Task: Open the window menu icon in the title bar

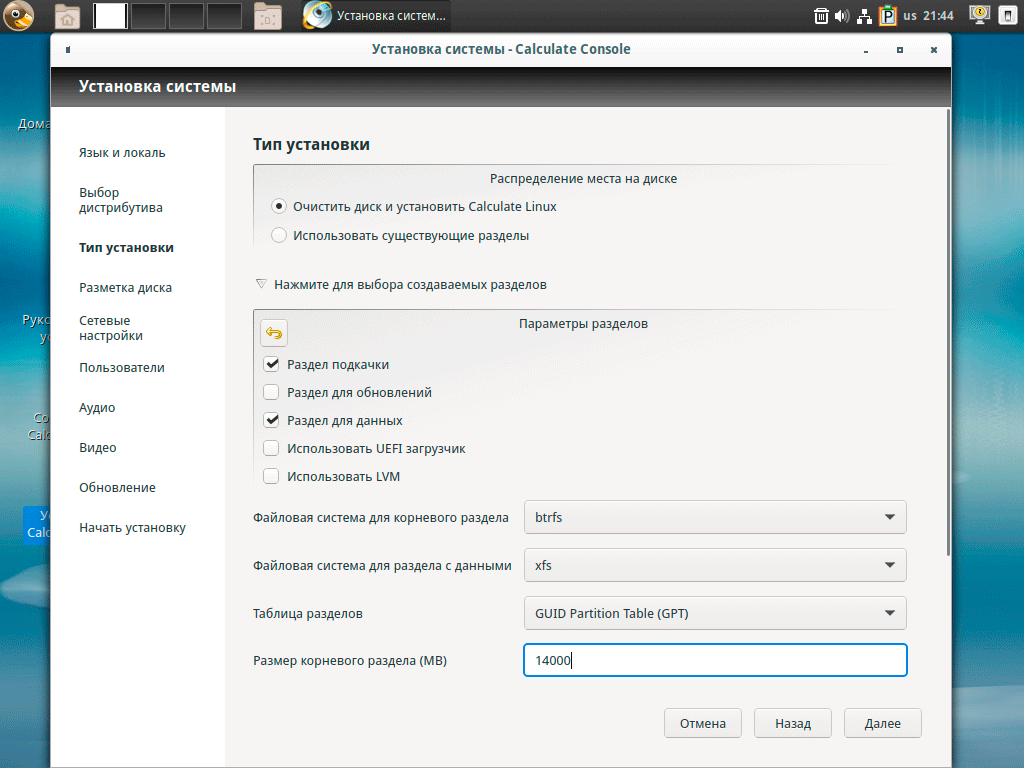Action: pos(68,50)
